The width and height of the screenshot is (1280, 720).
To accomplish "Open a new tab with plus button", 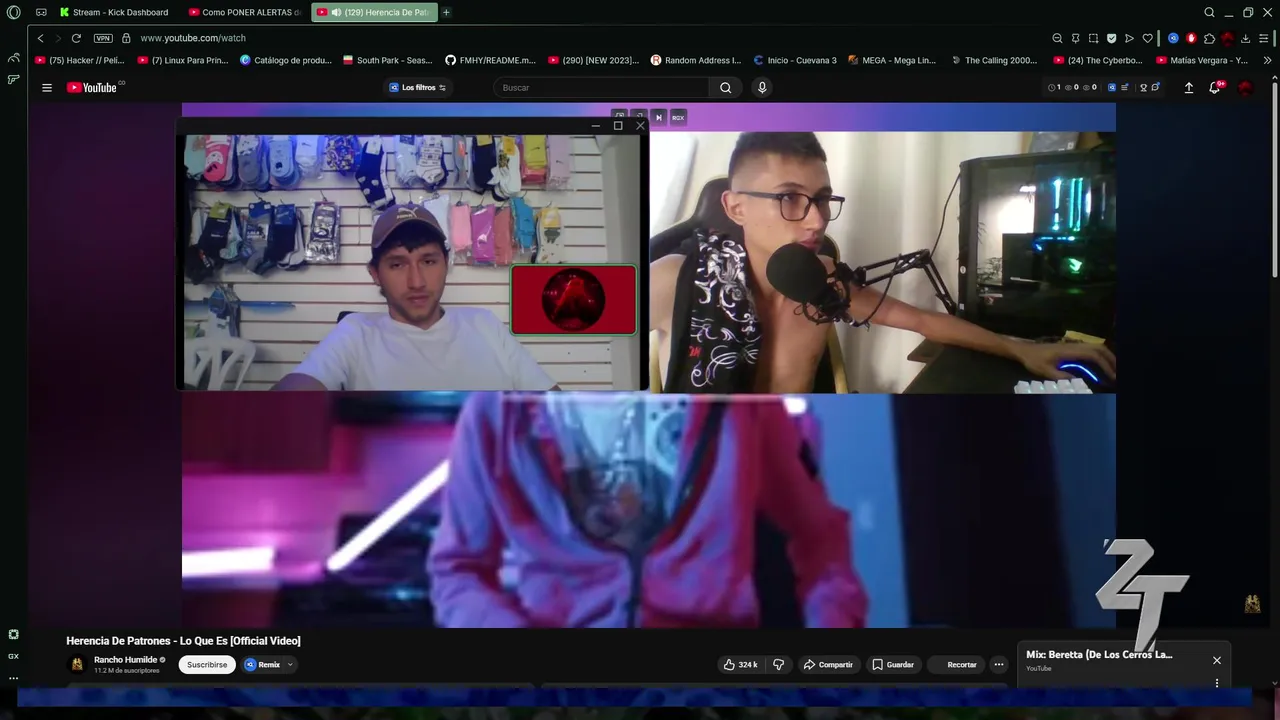I will point(446,12).
